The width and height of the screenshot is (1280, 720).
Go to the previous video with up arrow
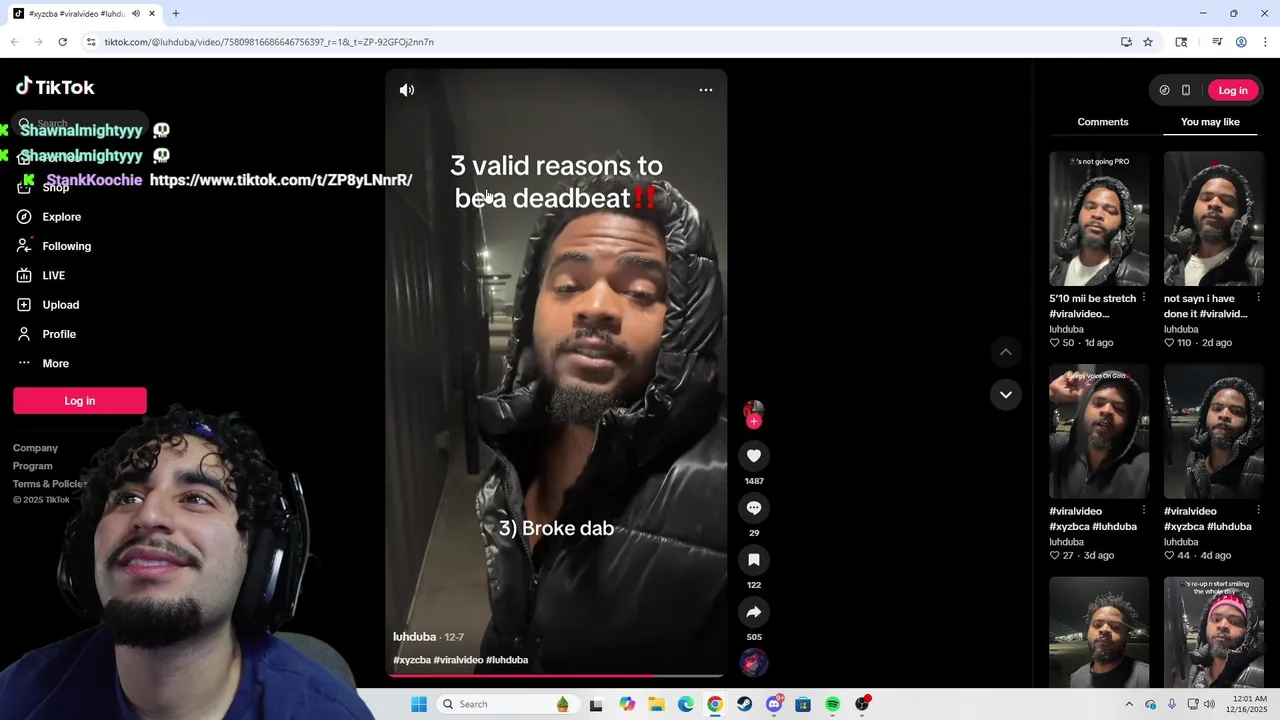tap(1006, 352)
